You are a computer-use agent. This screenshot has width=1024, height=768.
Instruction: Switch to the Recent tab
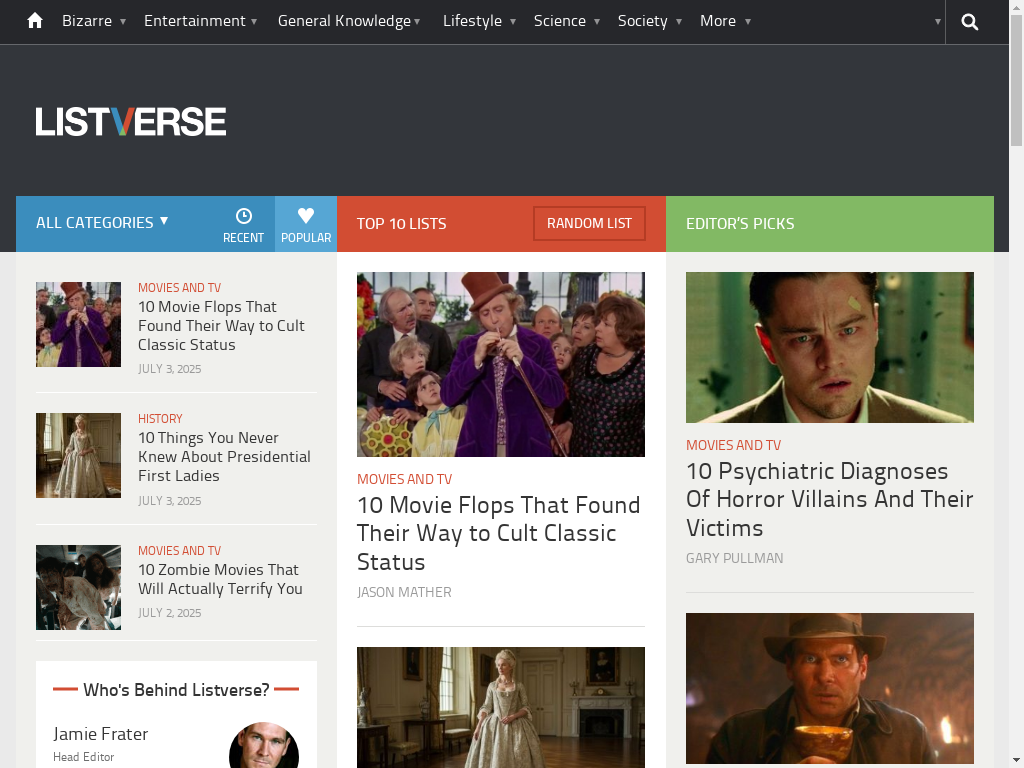pos(244,225)
